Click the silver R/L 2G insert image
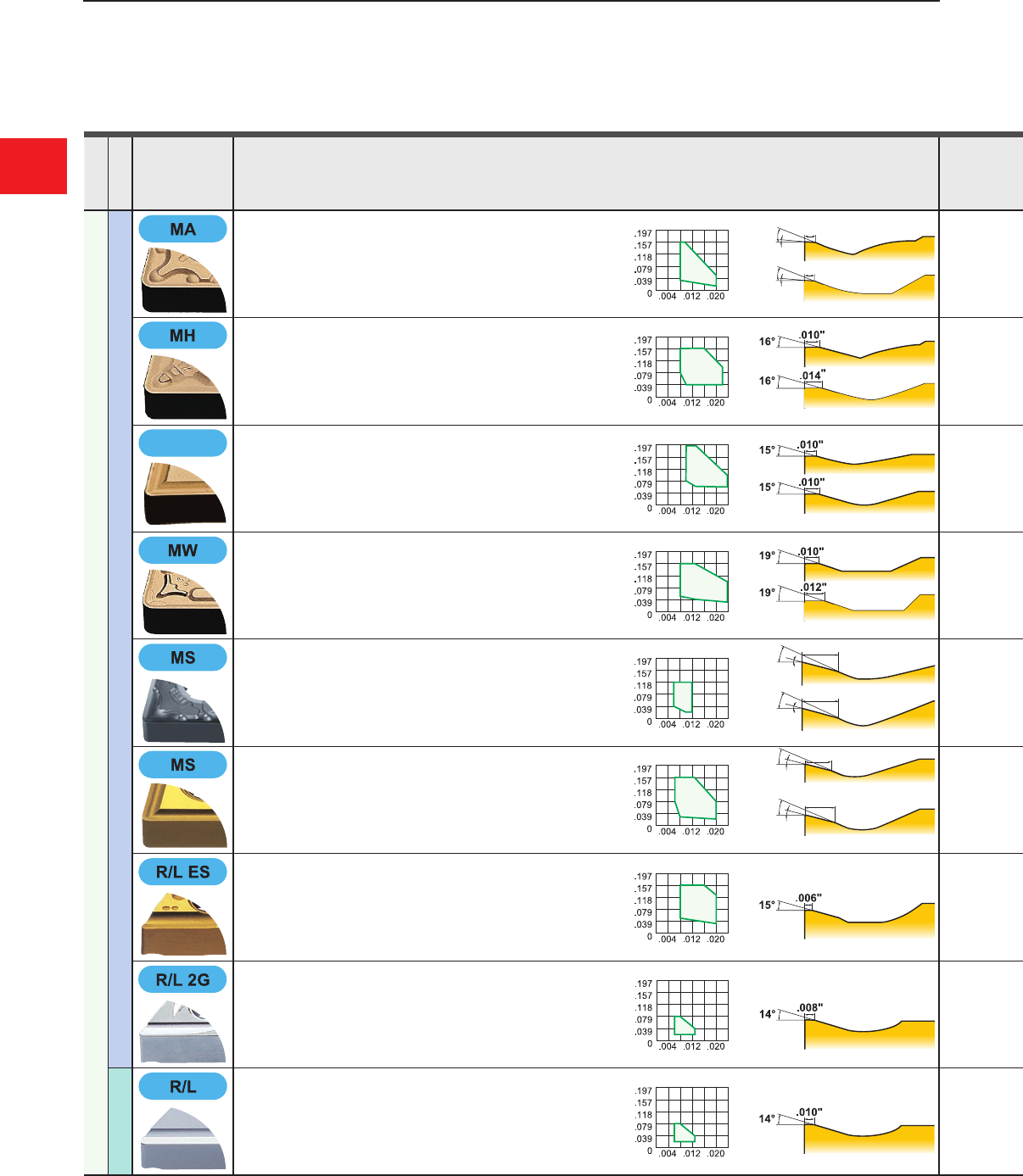1023x1176 pixels. pyautogui.click(x=183, y=1030)
